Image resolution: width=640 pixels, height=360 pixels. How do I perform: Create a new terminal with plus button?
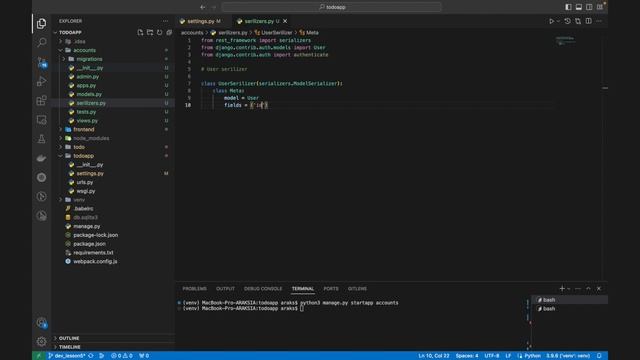point(562,289)
